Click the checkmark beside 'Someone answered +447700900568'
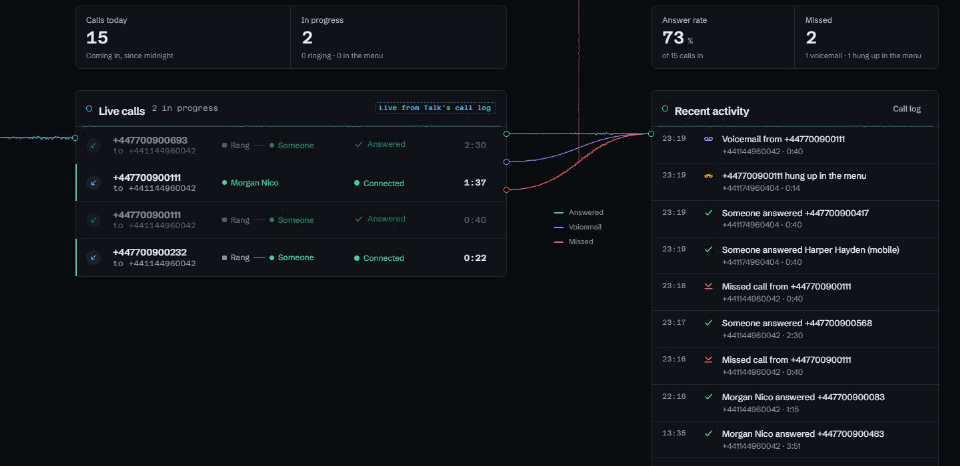 pos(708,323)
